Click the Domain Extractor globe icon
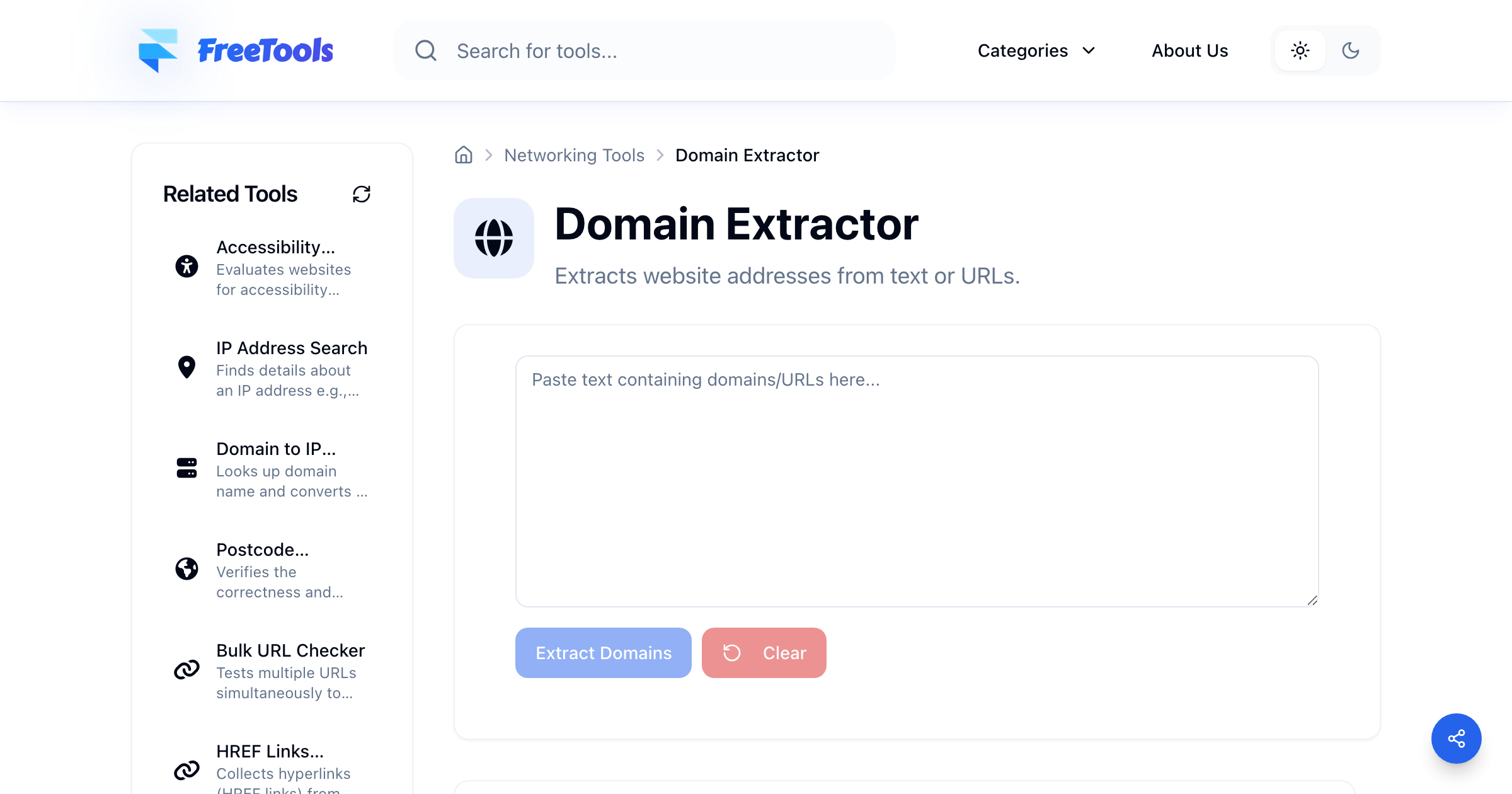The image size is (1512, 794). click(x=494, y=238)
